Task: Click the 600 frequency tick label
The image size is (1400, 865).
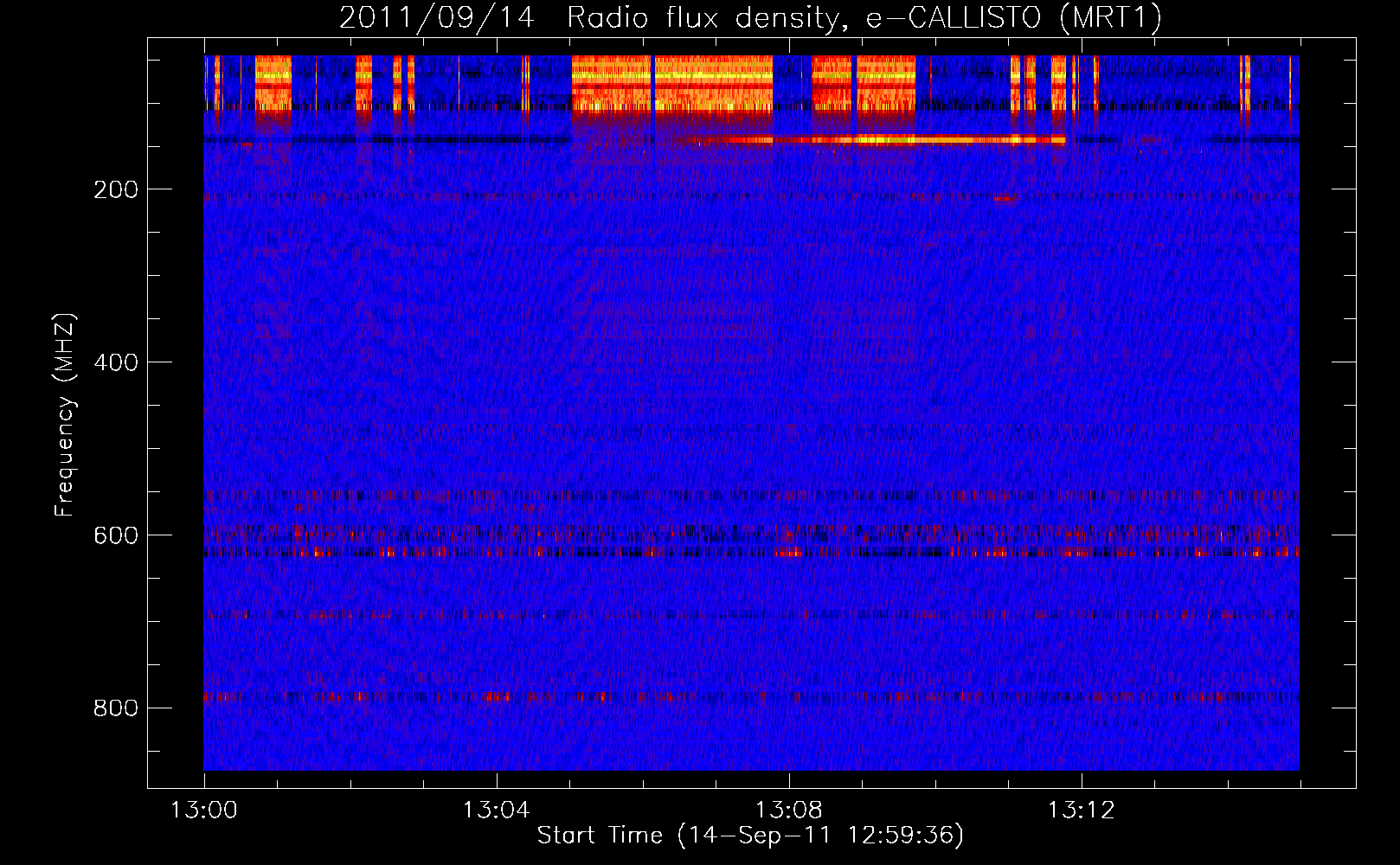Action: (x=116, y=535)
